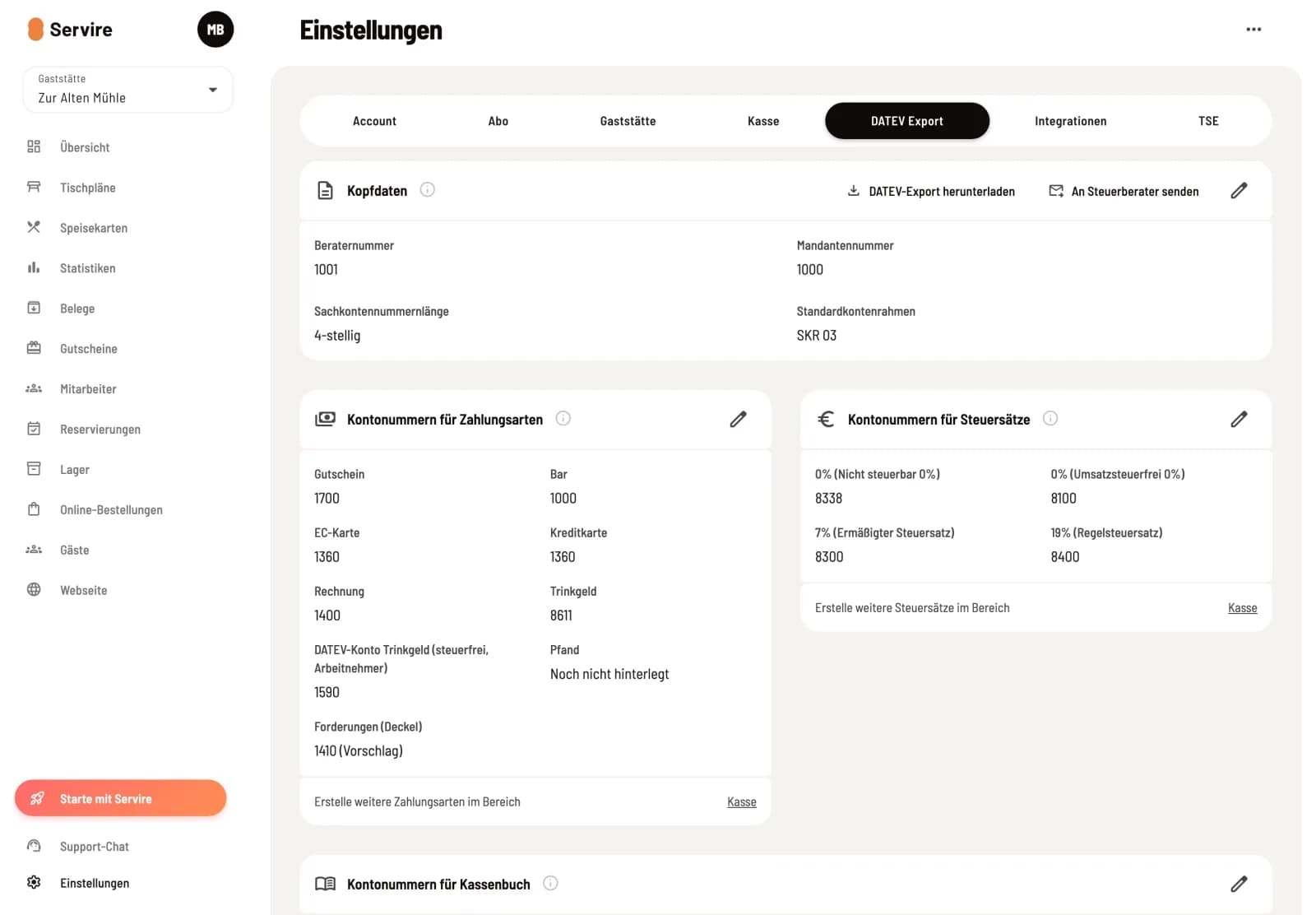This screenshot has width=1316, height=915.
Task: Click the pencil icon for Kontonummern für Zahlungsarten
Action: tap(738, 420)
